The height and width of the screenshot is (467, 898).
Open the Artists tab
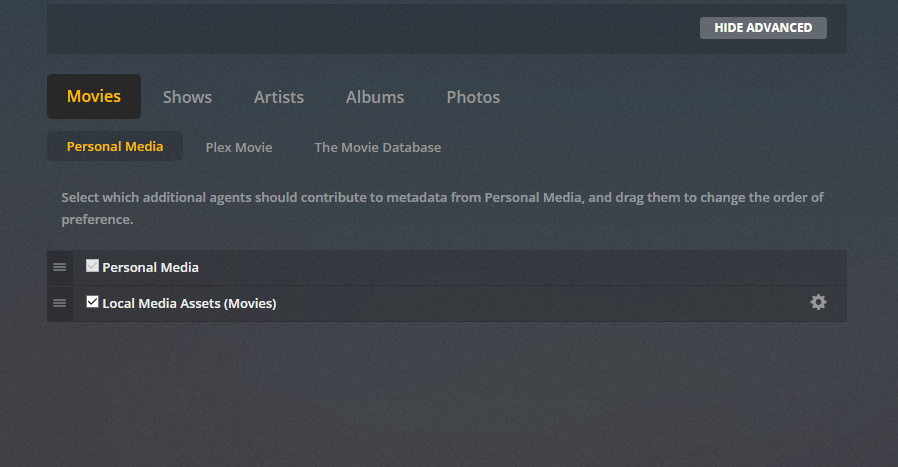click(x=279, y=97)
